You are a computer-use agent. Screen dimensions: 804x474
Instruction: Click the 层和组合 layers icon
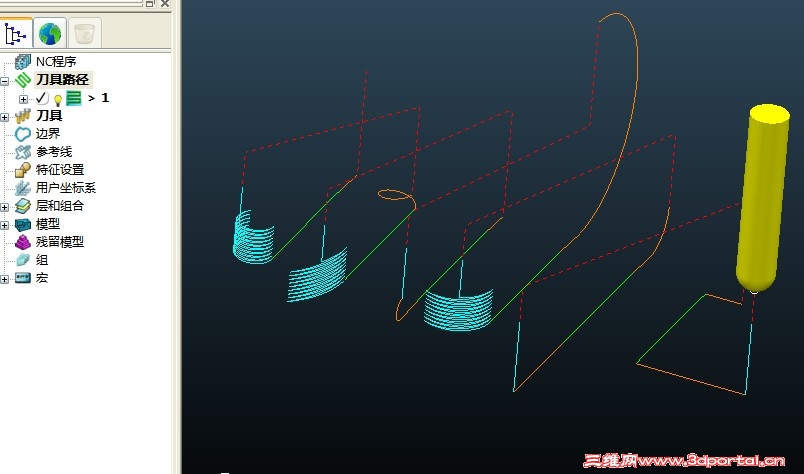coord(23,206)
